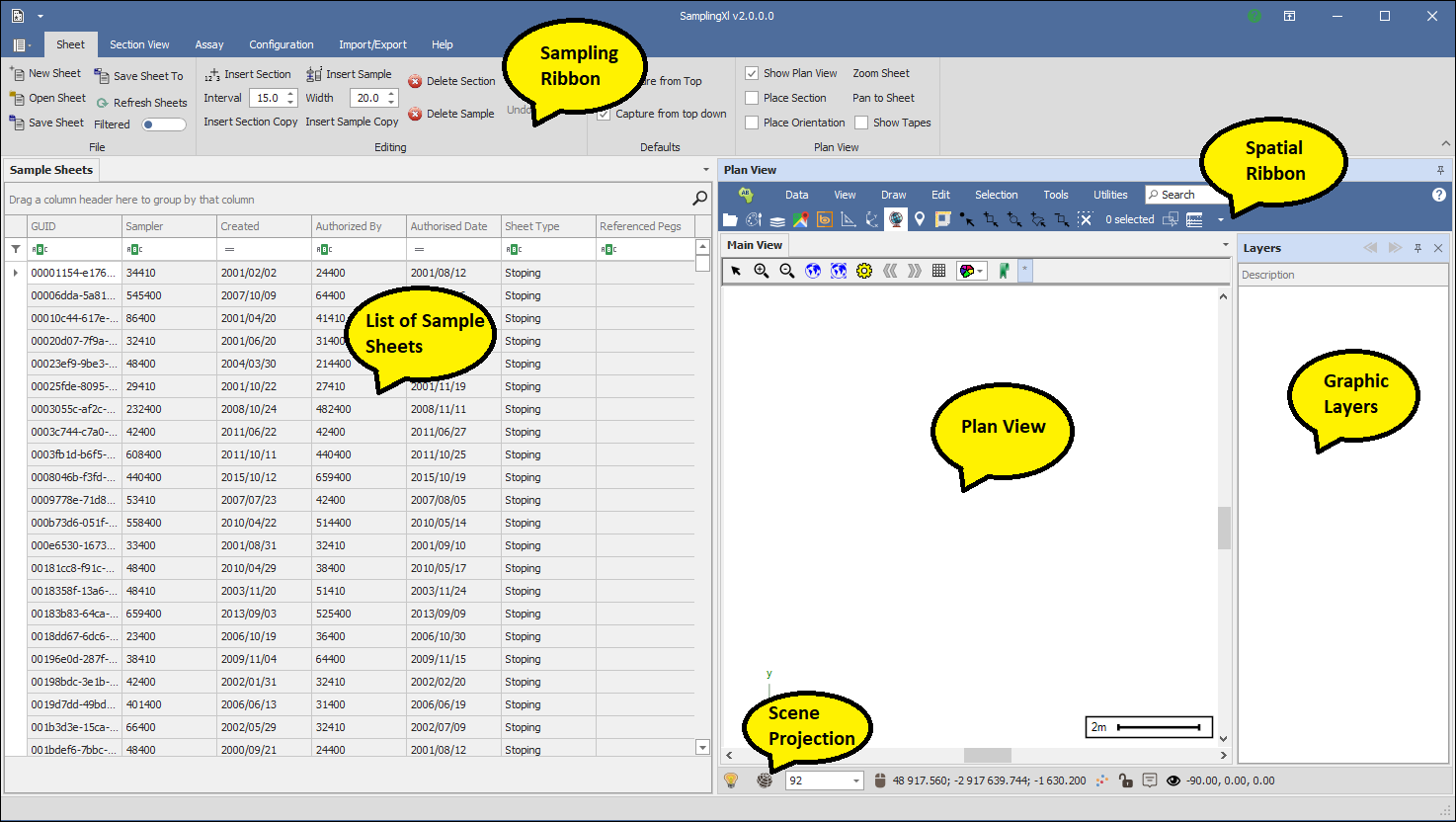Click the eye icon in status bar
The width and height of the screenshot is (1456, 822).
click(1173, 781)
